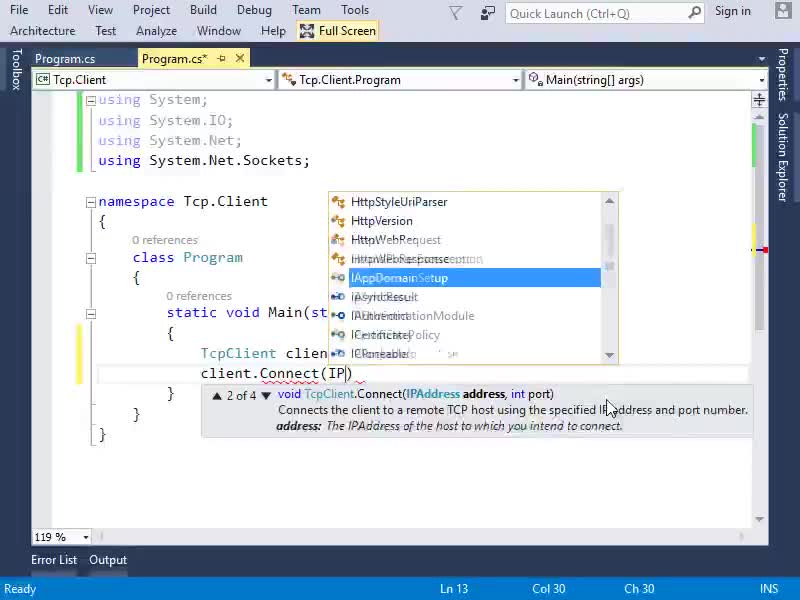
Task: Click editor vertical scrollbar down arrow
Action: [x=759, y=519]
